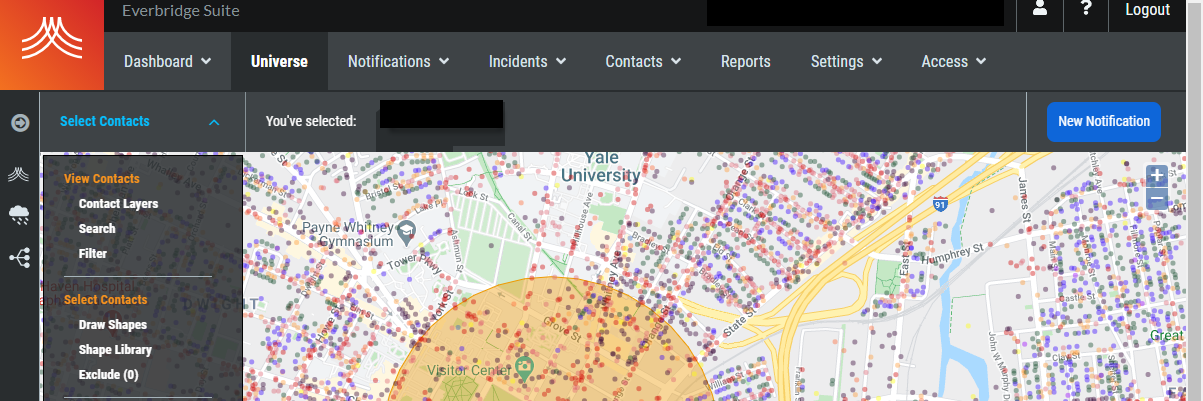Screen dimensions: 1203x401
Task: Click the network share sidebar icon
Action: pyautogui.click(x=20, y=257)
